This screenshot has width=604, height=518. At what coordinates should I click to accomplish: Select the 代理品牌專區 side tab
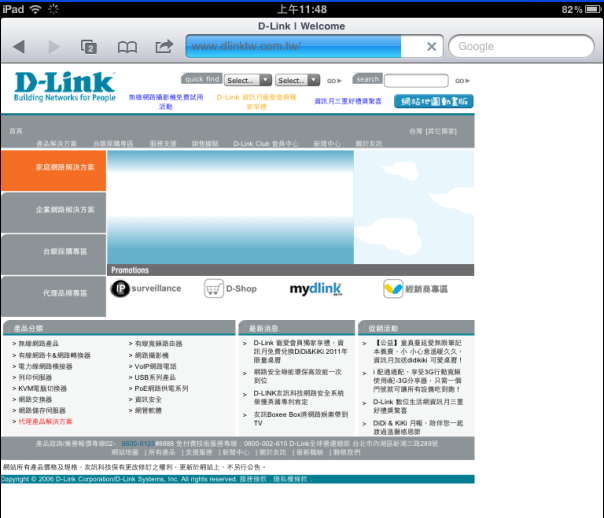pos(54,296)
